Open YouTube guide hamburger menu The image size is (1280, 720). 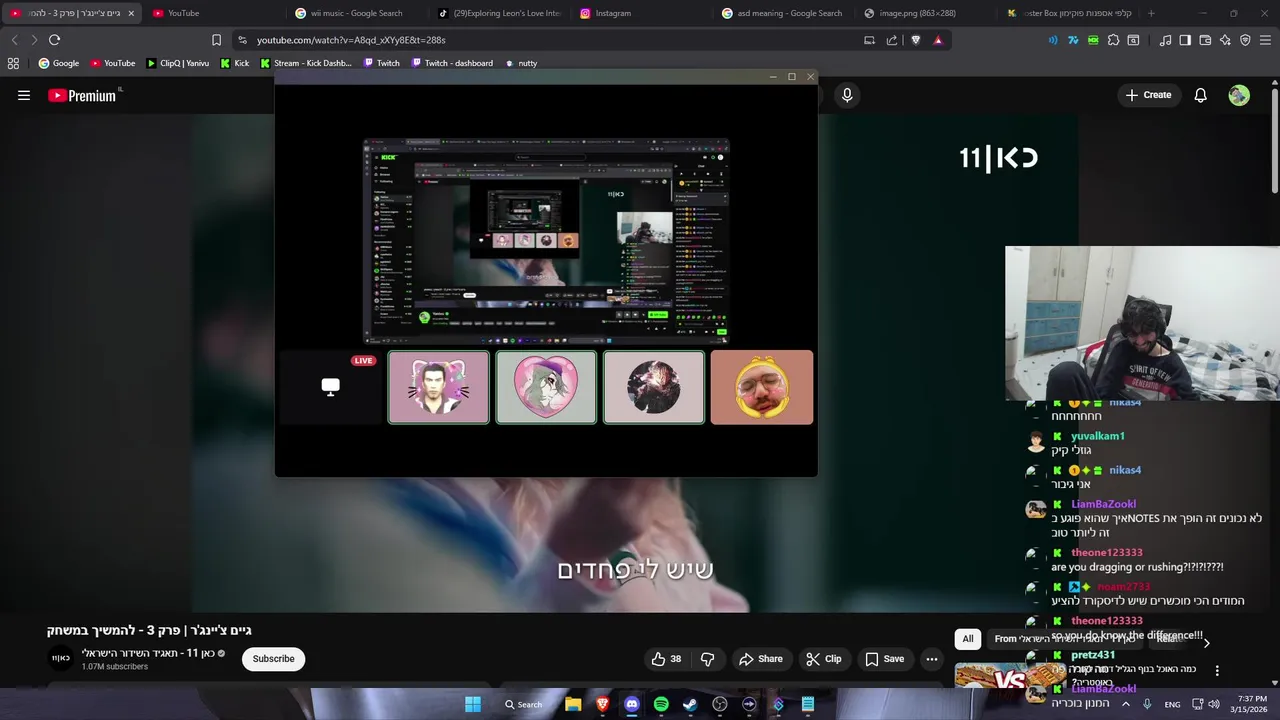tap(24, 95)
